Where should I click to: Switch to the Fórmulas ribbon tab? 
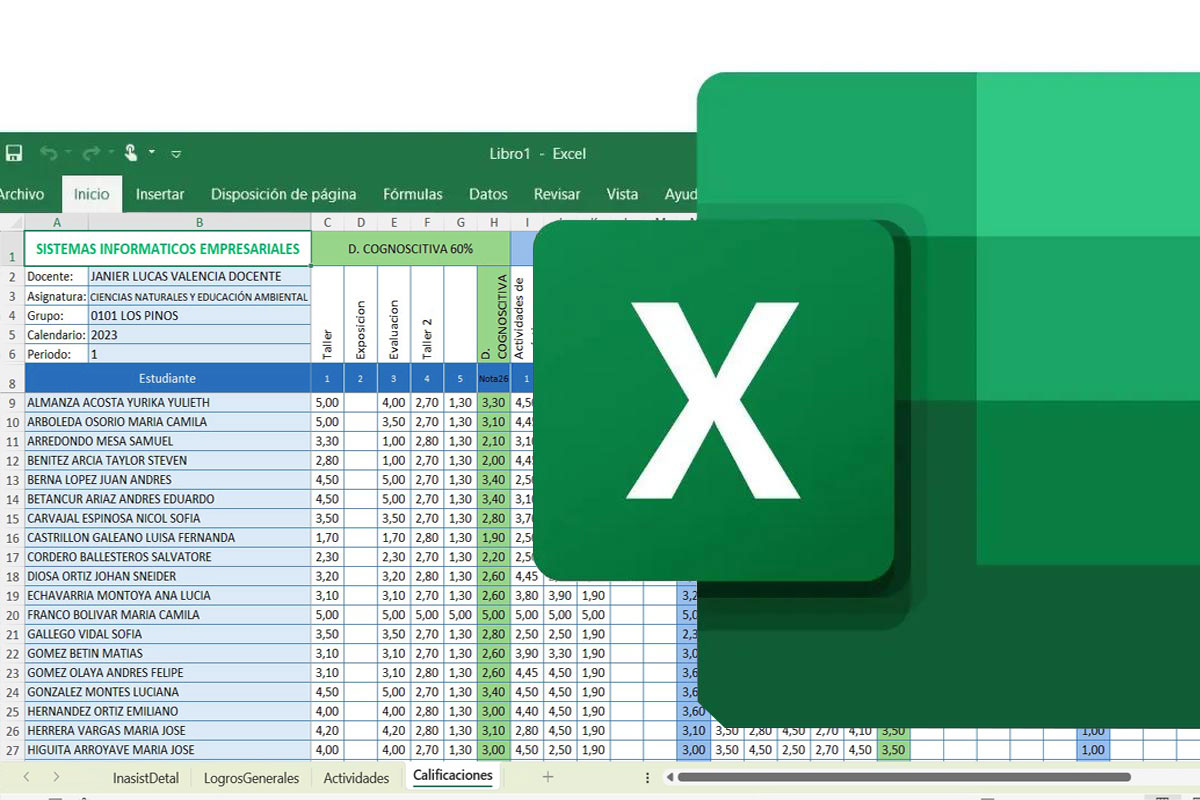413,194
